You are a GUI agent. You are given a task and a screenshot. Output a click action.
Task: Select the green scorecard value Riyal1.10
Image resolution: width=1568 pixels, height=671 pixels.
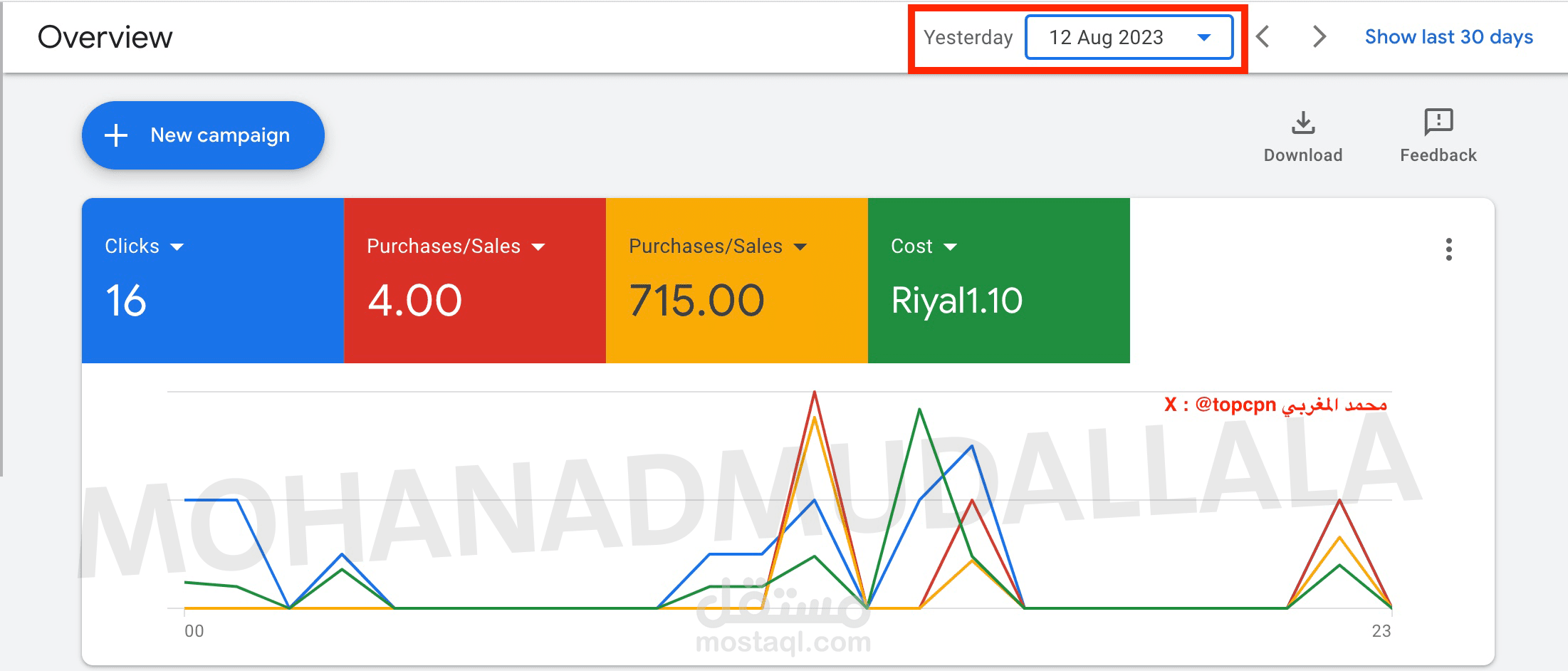point(956,300)
